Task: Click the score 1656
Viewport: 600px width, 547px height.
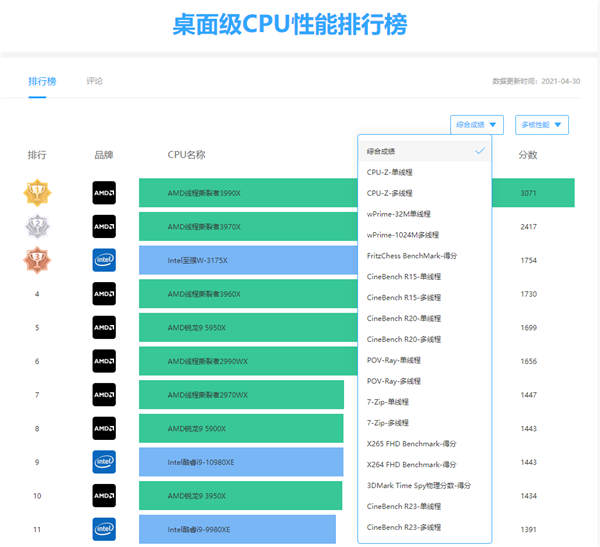Action: (528, 361)
